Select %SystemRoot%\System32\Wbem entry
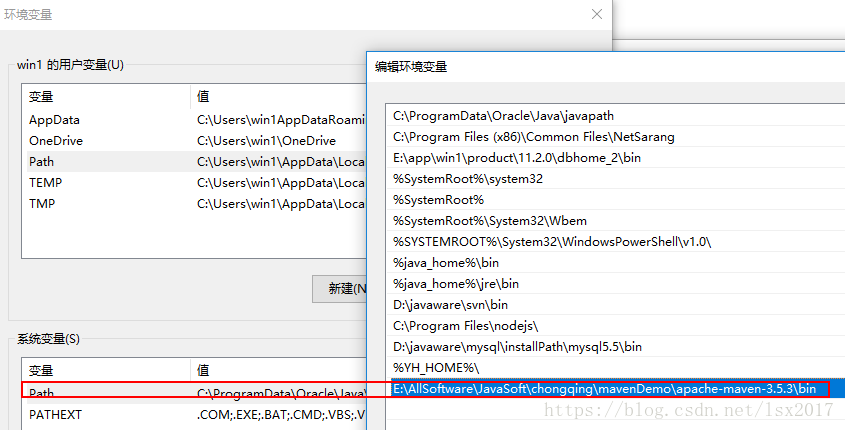 point(615,221)
